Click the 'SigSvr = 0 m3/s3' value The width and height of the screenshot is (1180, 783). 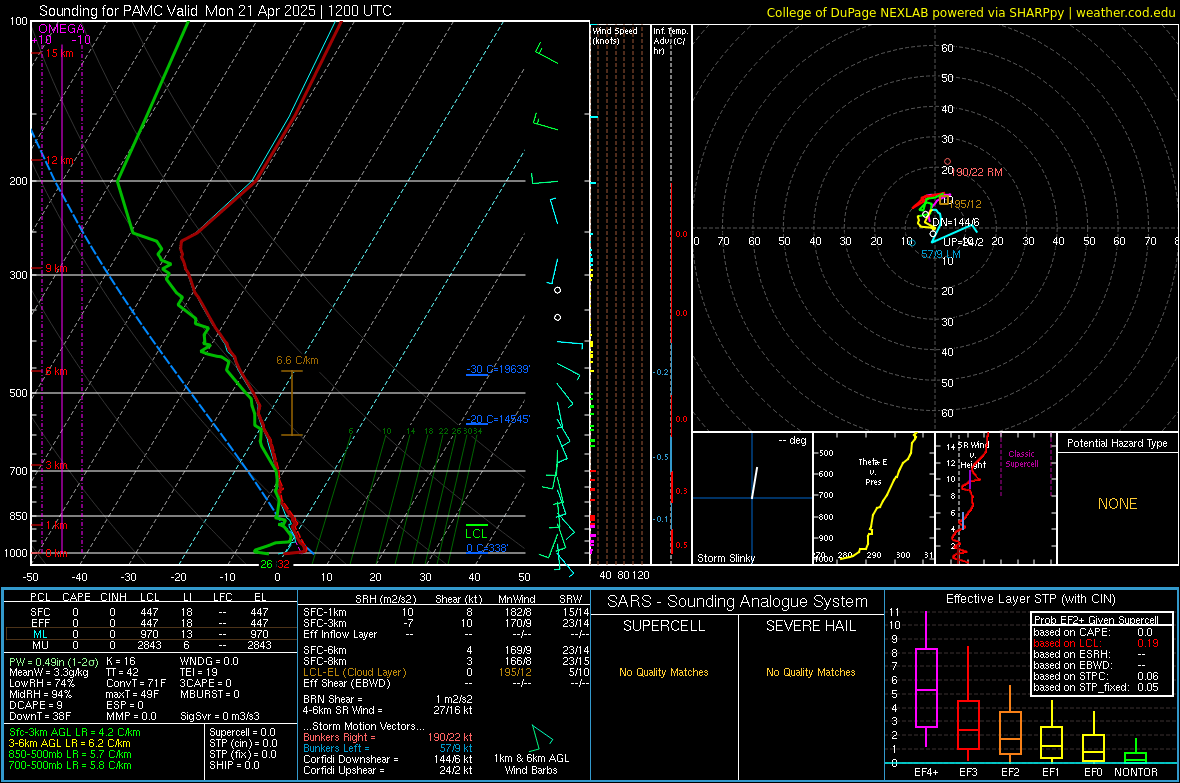(220, 716)
